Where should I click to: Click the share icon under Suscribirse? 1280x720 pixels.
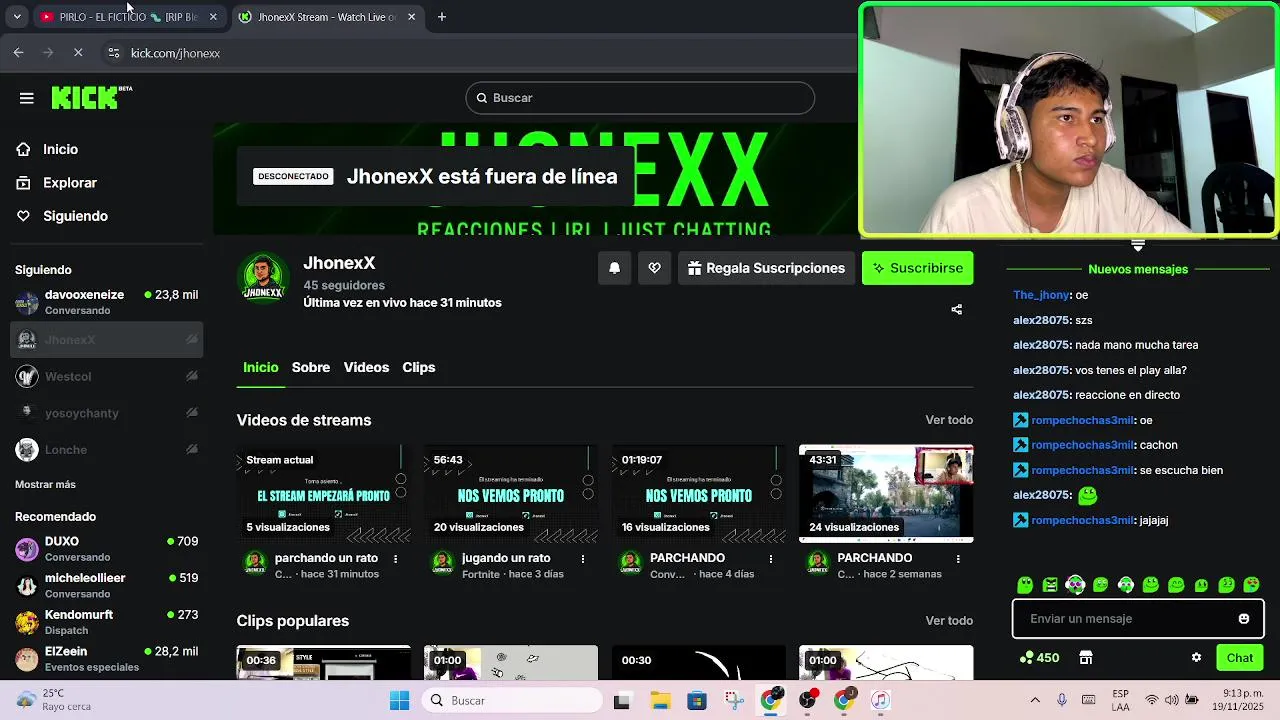click(x=956, y=310)
